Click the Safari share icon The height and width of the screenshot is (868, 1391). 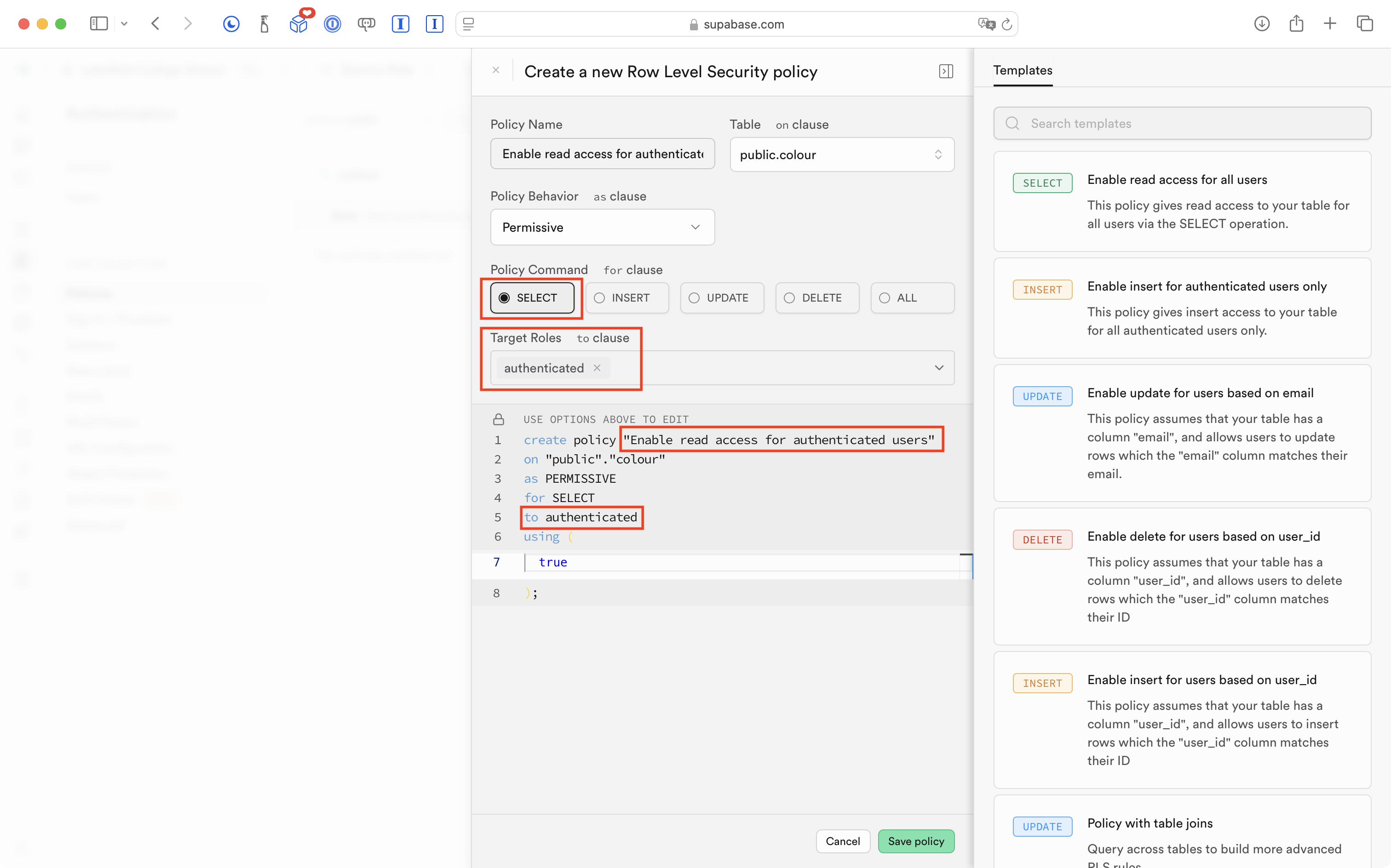[x=1296, y=24]
